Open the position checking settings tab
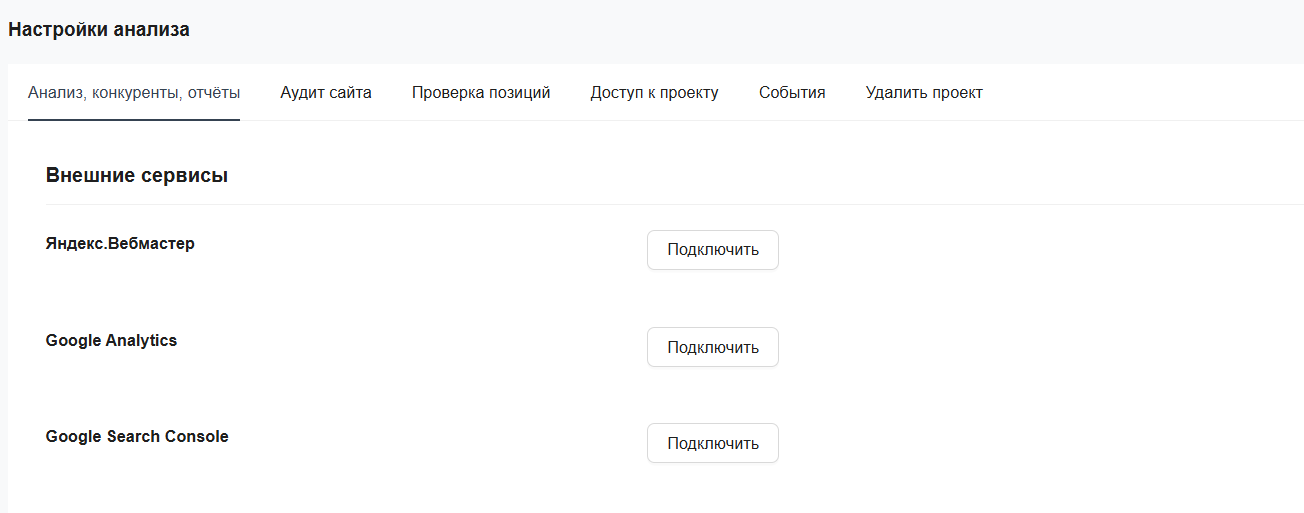Screen dimensions: 1304x513 480,93
